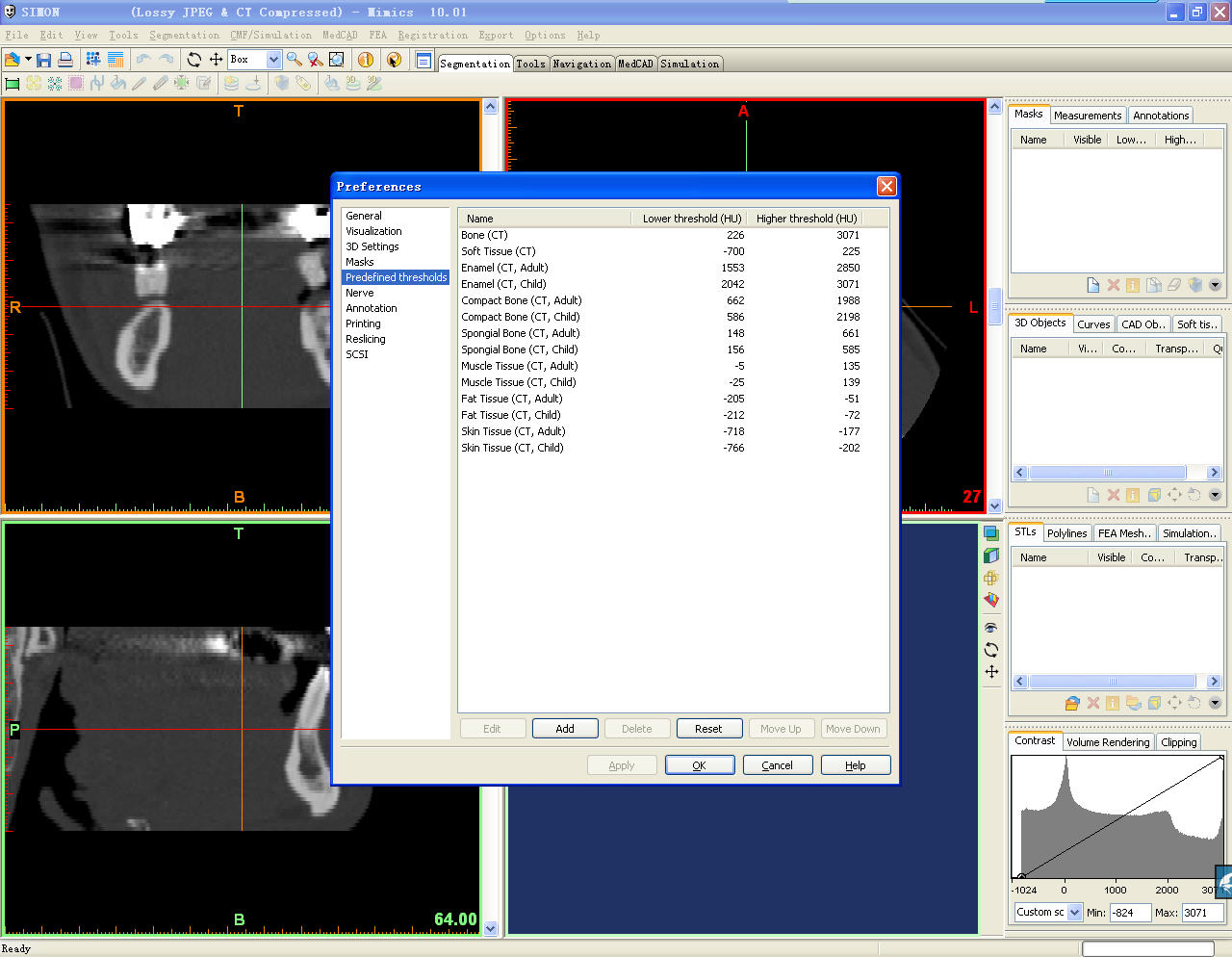Click the New Mask icon in the Masks panel
1232x957 pixels.
click(x=1092, y=285)
